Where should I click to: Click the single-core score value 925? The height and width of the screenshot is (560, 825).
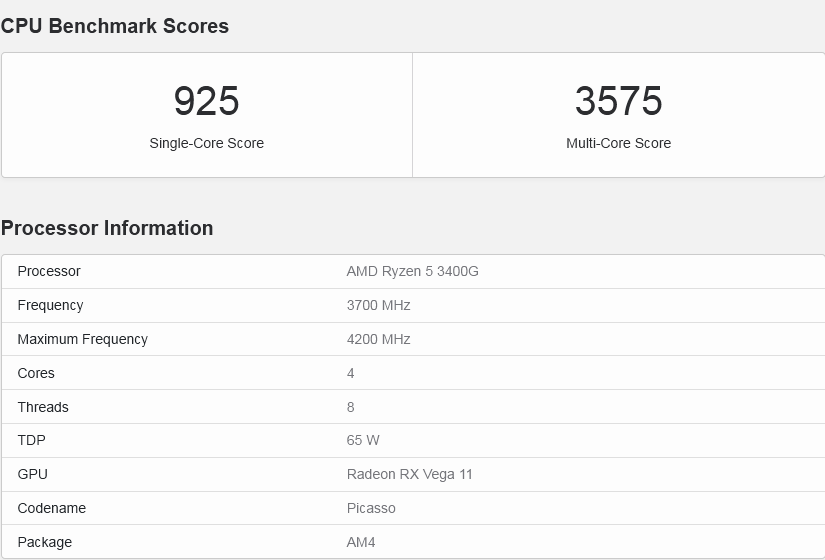coord(206,101)
